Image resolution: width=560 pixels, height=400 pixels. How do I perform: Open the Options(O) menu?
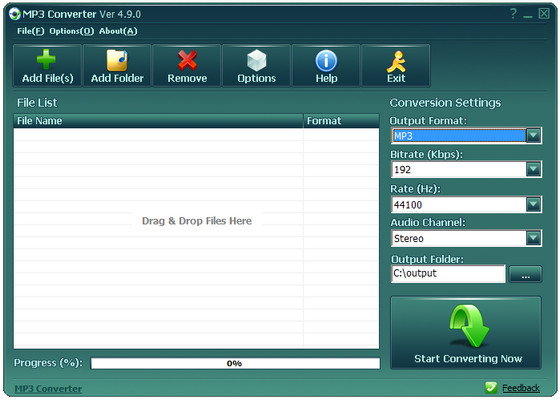click(71, 31)
